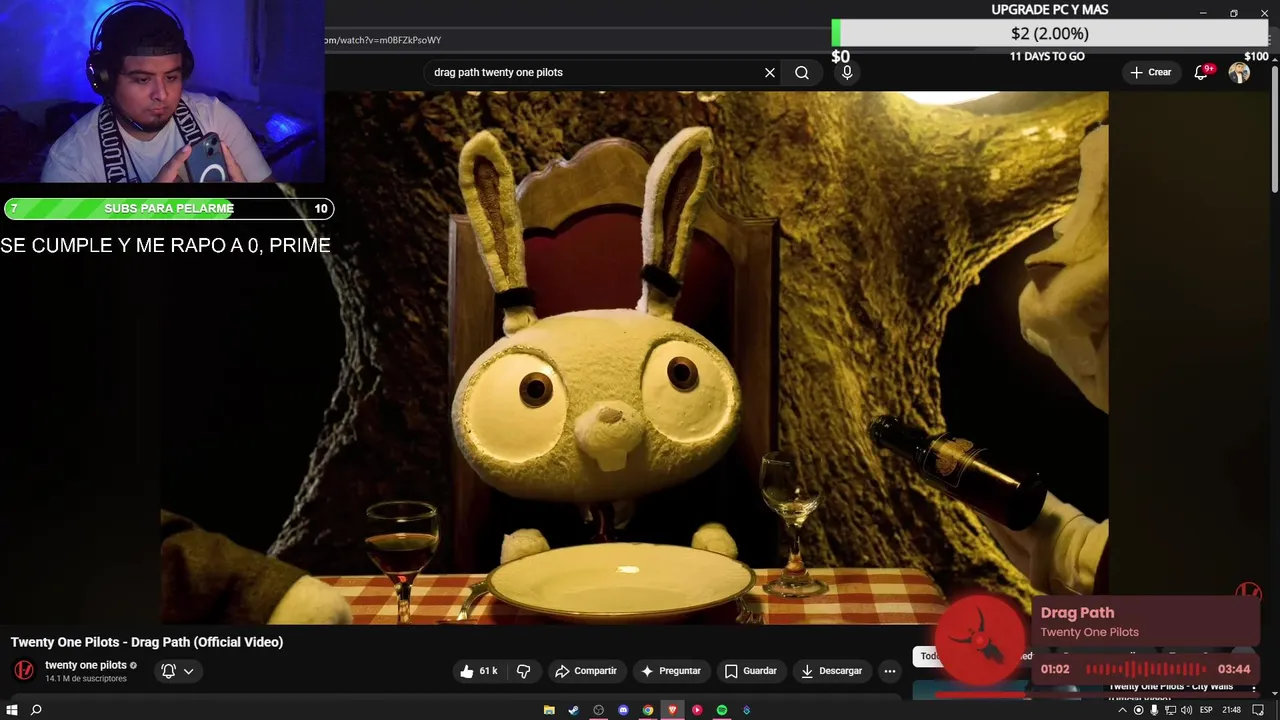1280x720 pixels.
Task: Open the volume speaker tray icon
Action: (x=1186, y=710)
